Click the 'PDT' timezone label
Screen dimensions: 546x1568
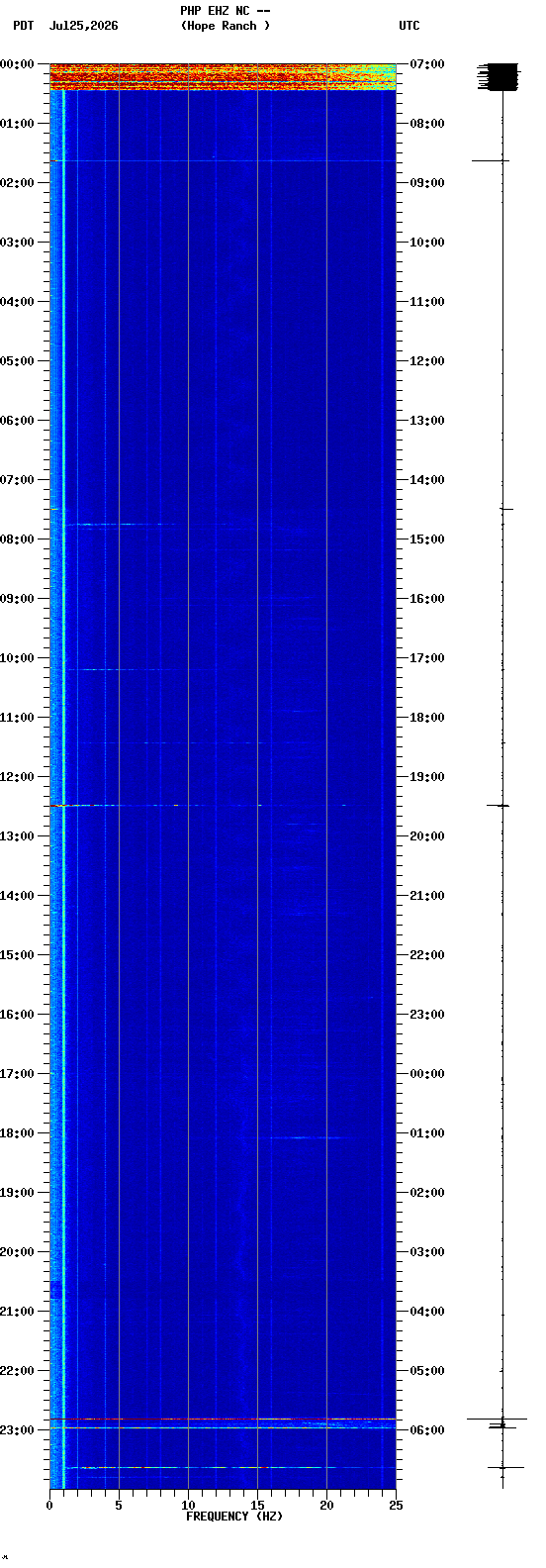(23, 26)
